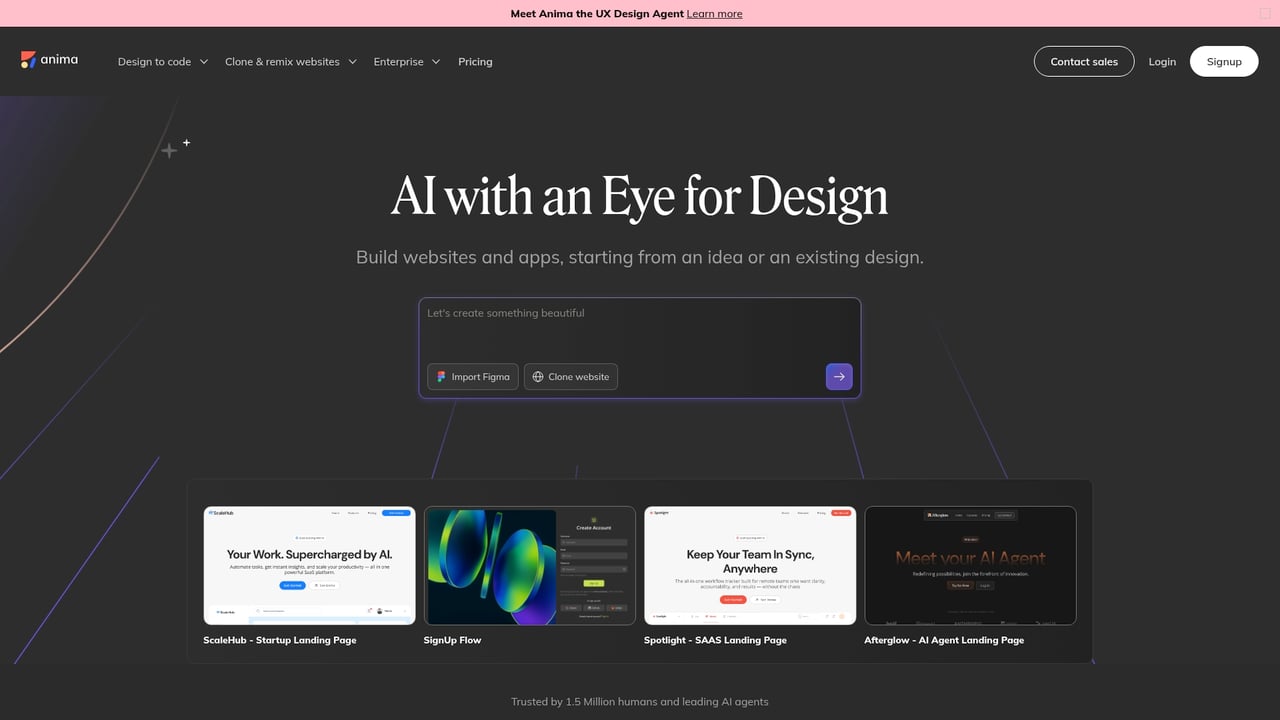
Task: Open the Clone & remix websites menu
Action: [x=290, y=61]
